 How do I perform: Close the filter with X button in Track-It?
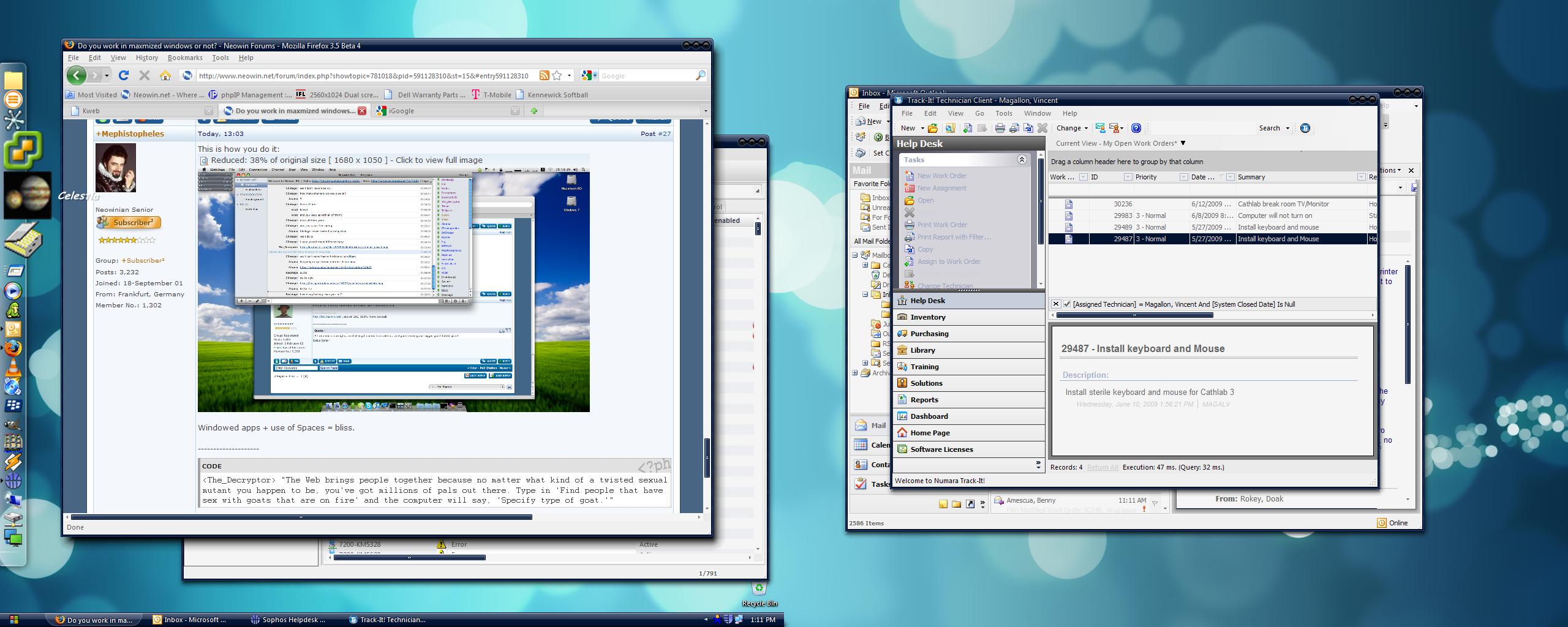click(x=1056, y=304)
